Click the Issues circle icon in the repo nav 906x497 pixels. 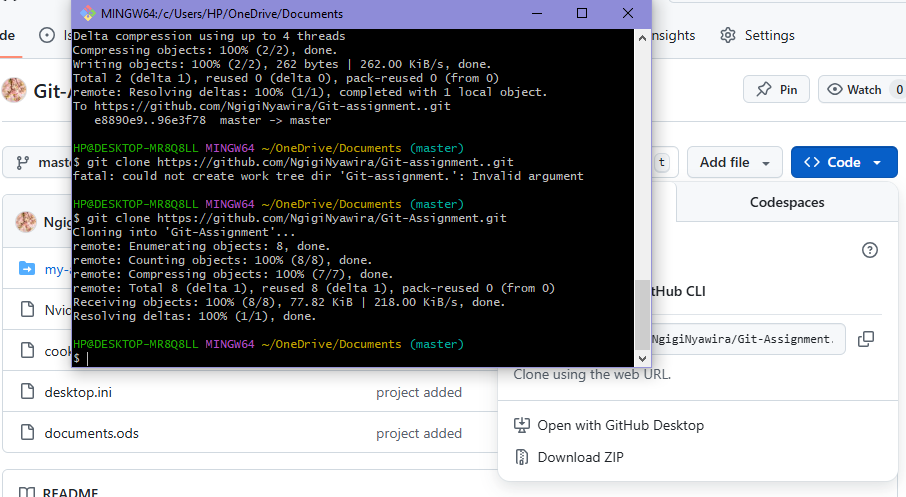pos(47,35)
